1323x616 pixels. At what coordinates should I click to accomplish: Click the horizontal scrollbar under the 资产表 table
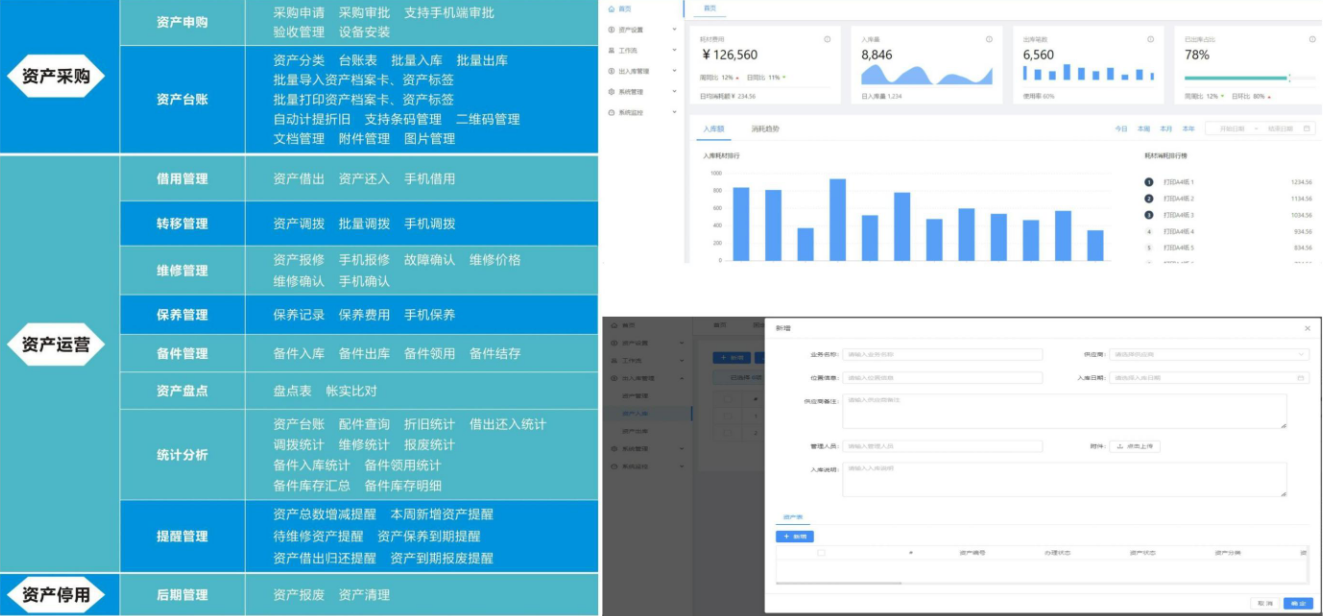(838, 582)
